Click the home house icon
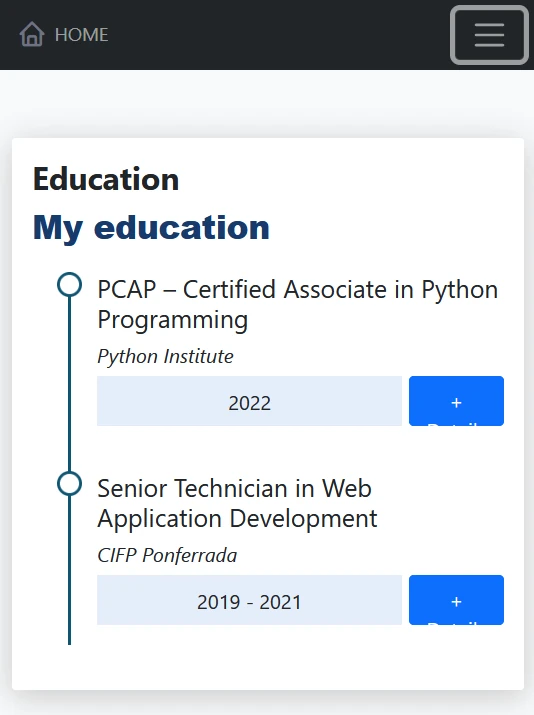 pyautogui.click(x=32, y=35)
